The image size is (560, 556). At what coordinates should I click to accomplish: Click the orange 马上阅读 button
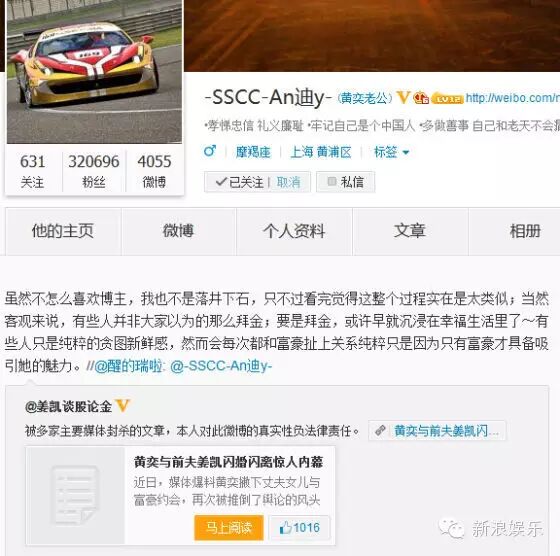(229, 527)
